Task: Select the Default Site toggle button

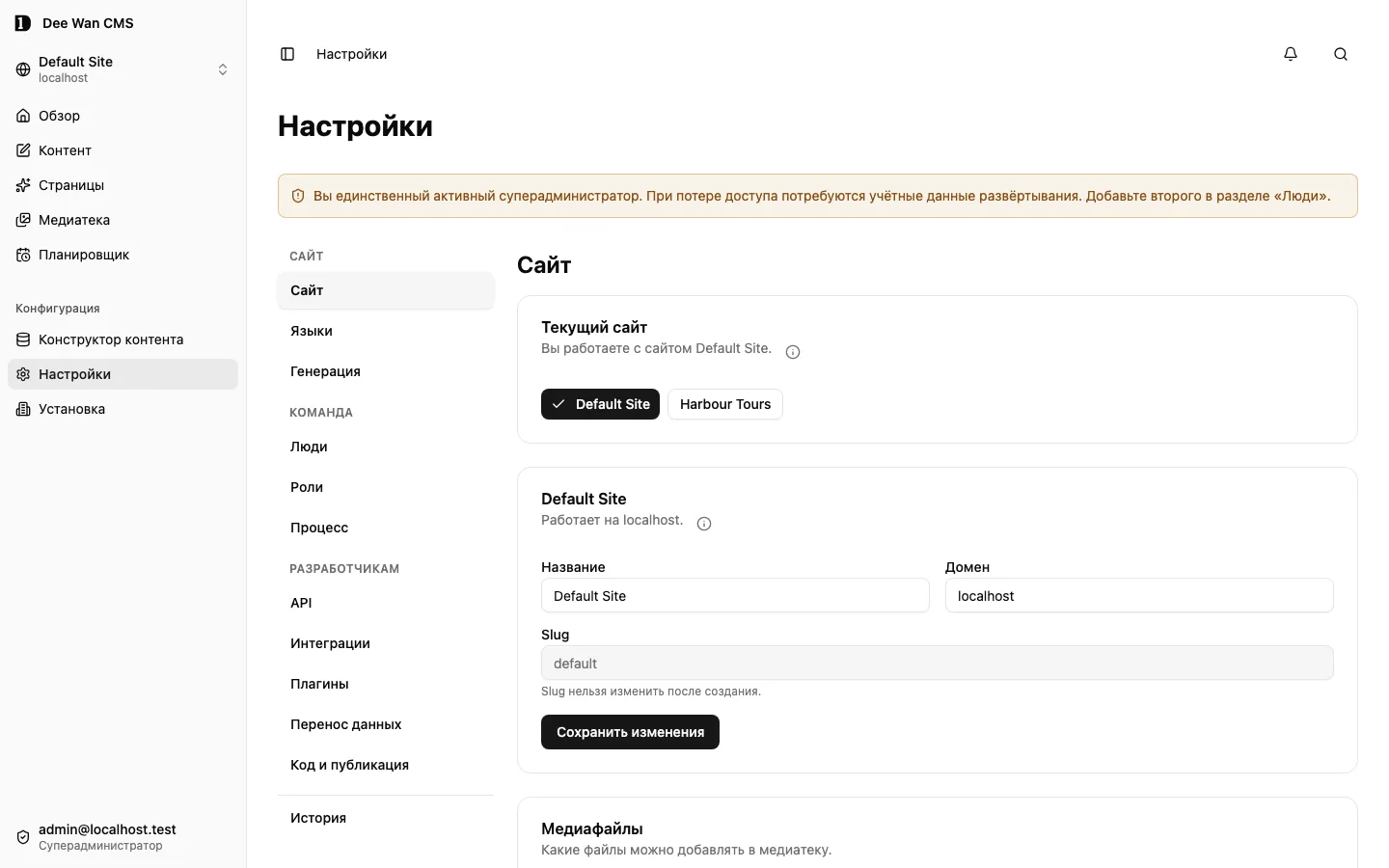Action: [600, 404]
